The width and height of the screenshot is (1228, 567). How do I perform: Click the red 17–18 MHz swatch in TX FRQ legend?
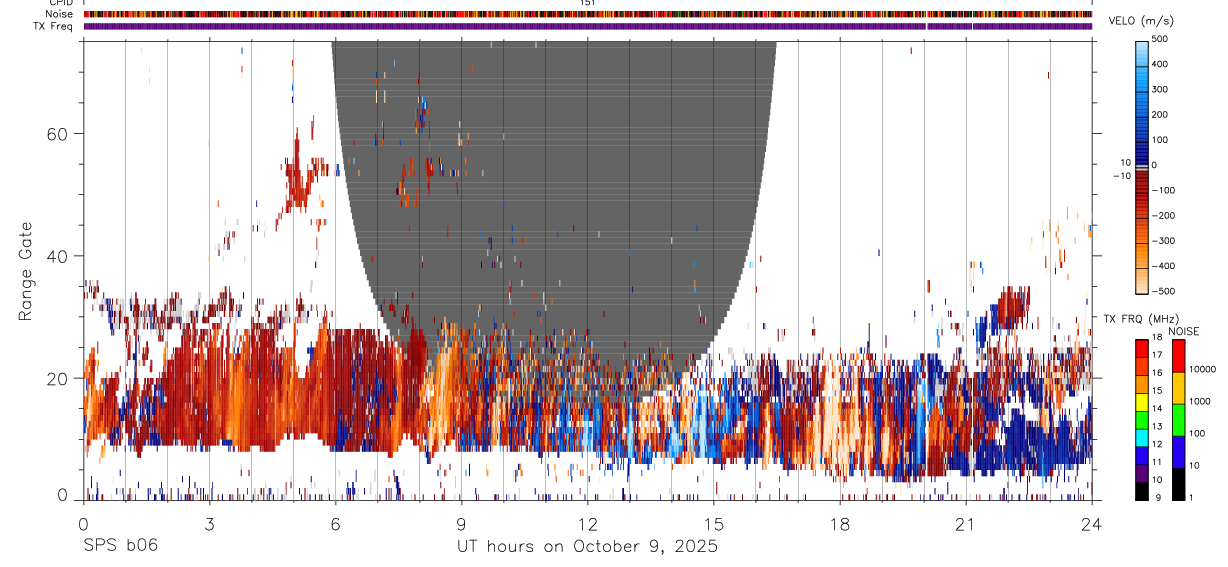[x=1142, y=348]
